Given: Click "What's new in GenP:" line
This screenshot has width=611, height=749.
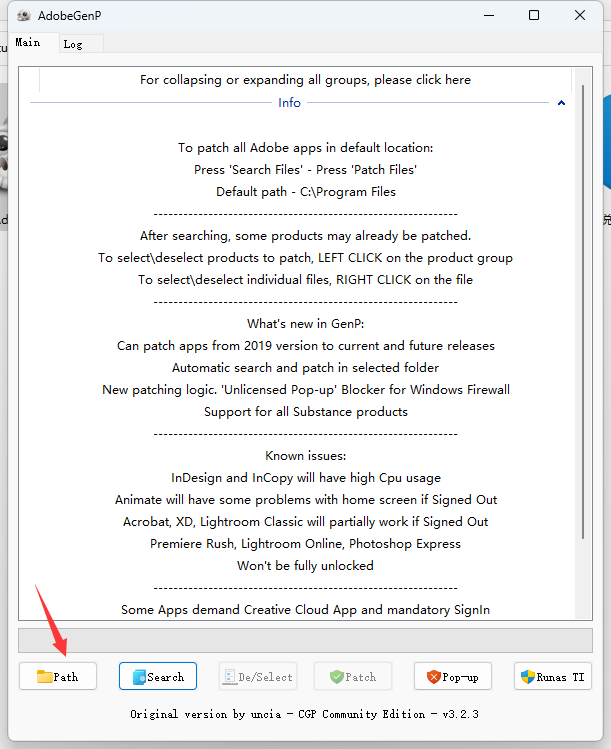Looking at the screenshot, I should (x=306, y=324).
